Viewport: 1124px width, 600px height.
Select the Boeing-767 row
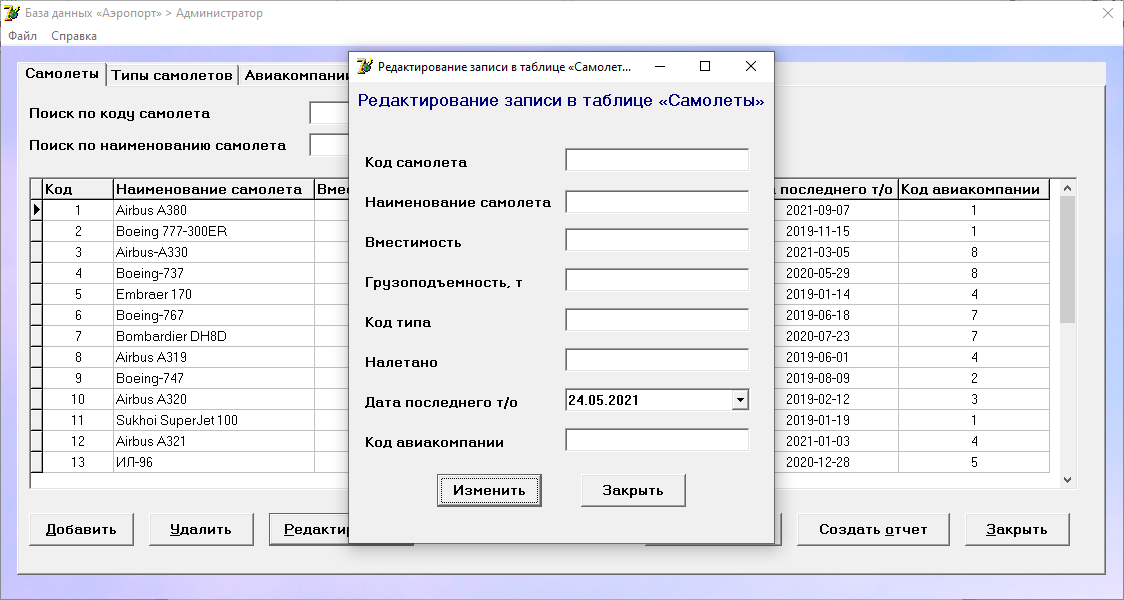coord(214,315)
